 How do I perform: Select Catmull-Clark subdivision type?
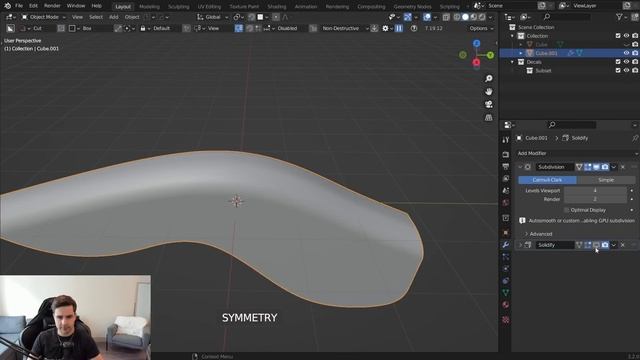tap(547, 180)
